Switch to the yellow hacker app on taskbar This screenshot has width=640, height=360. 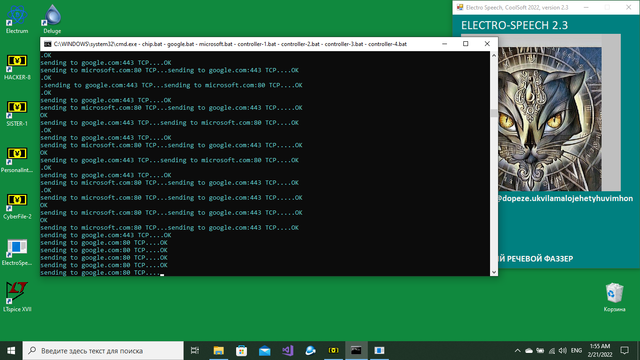point(333,351)
